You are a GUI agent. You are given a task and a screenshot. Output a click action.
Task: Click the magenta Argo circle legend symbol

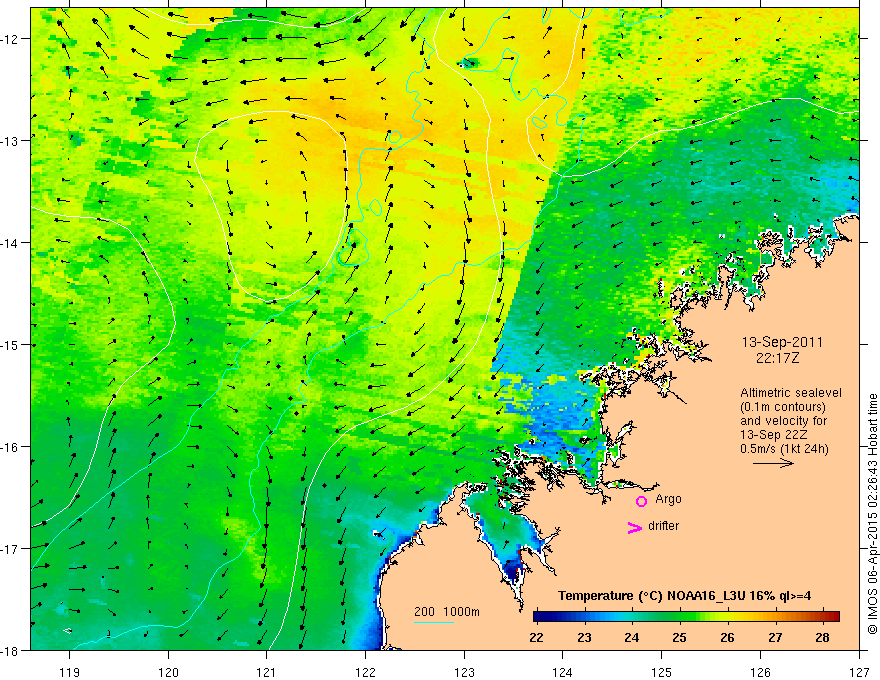coord(641,501)
